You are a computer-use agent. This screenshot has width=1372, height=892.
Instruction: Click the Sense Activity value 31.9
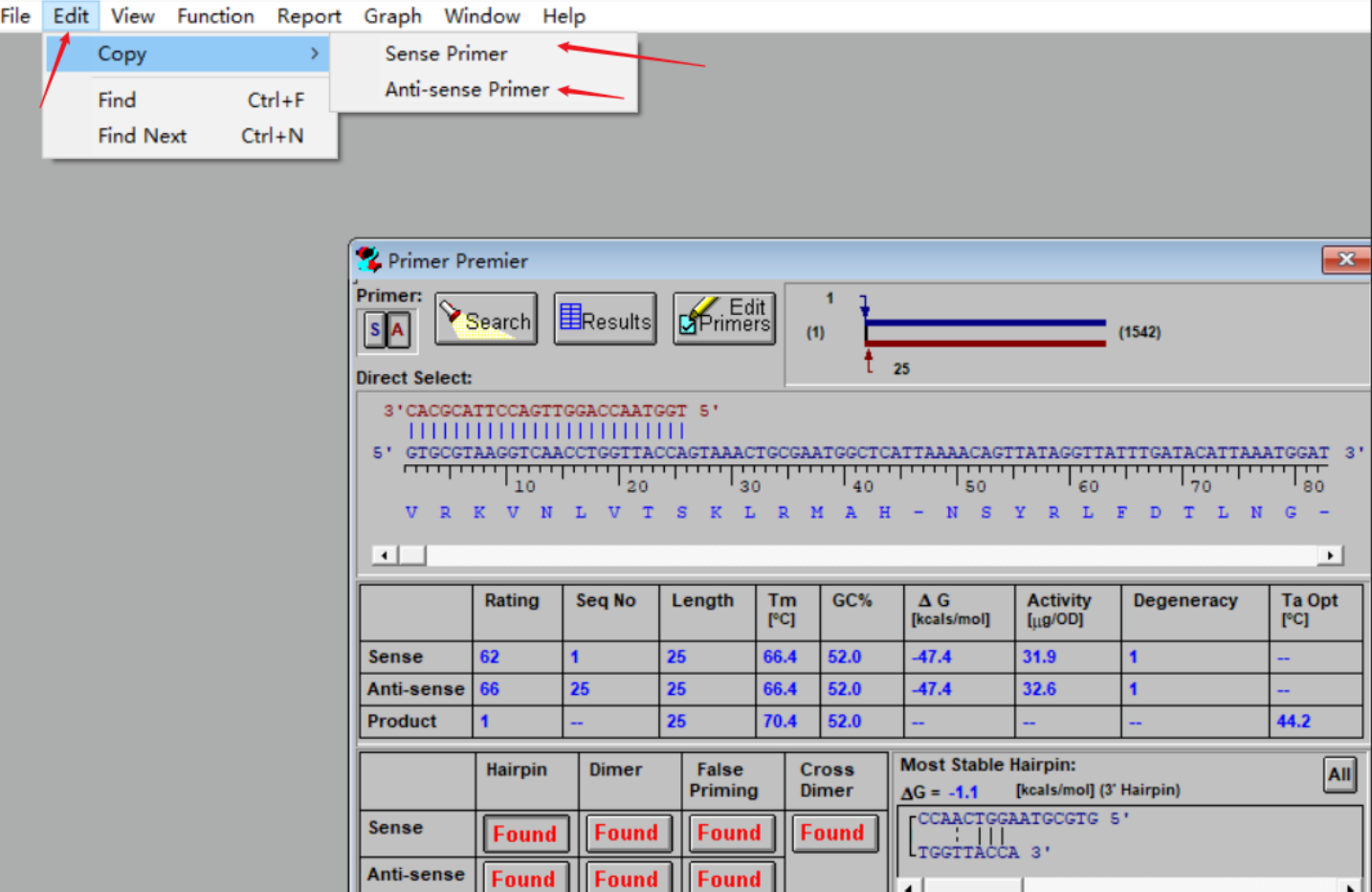pyautogui.click(x=1039, y=657)
